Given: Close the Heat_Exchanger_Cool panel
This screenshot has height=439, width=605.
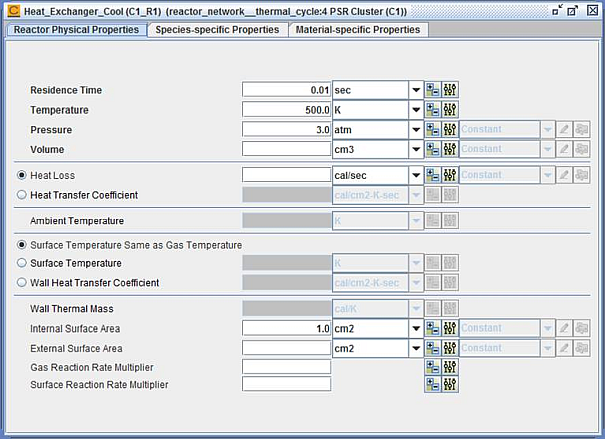Looking at the screenshot, I should (593, 10).
